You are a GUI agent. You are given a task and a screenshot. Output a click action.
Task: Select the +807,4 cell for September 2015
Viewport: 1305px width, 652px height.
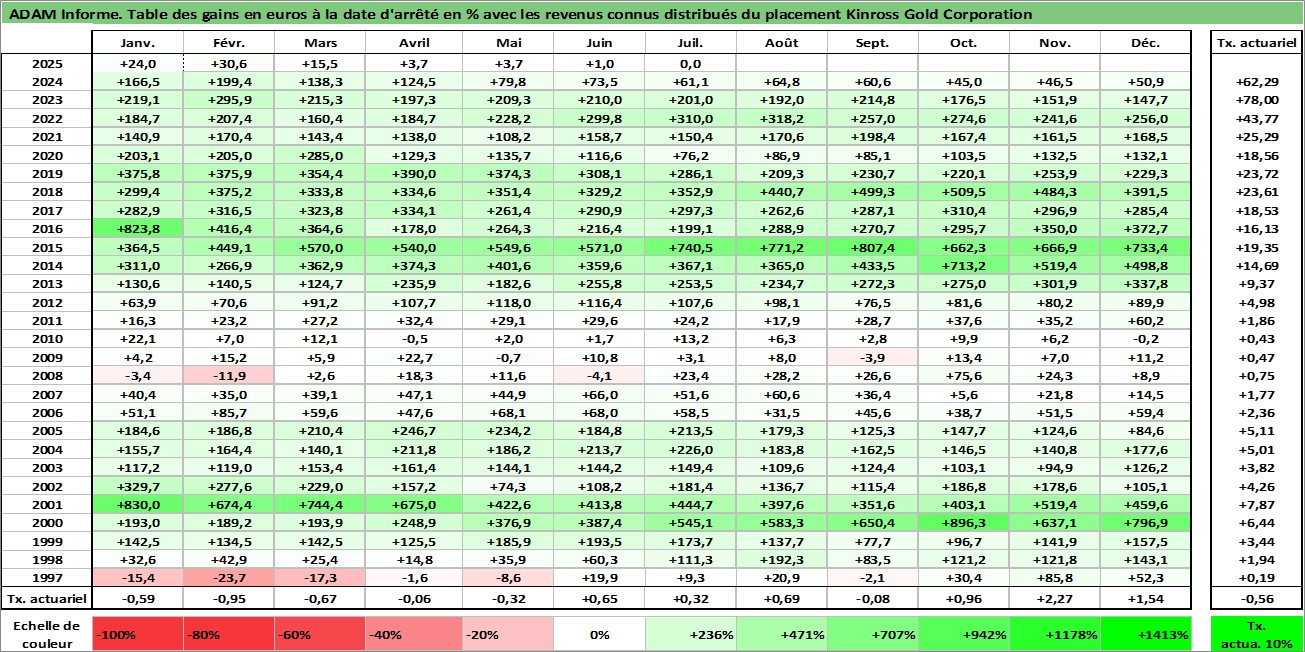tap(873, 247)
